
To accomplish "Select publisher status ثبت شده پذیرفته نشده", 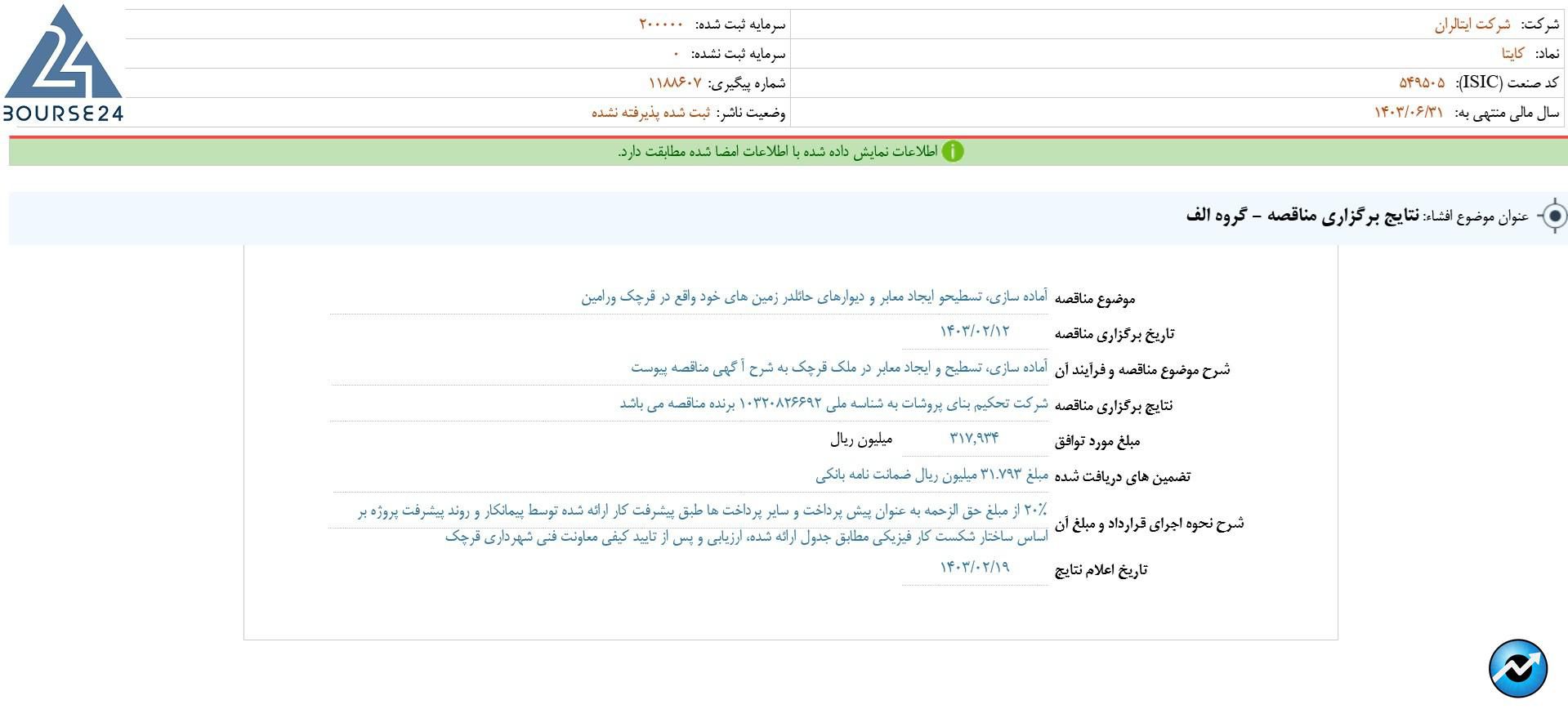I will click(x=651, y=112).
